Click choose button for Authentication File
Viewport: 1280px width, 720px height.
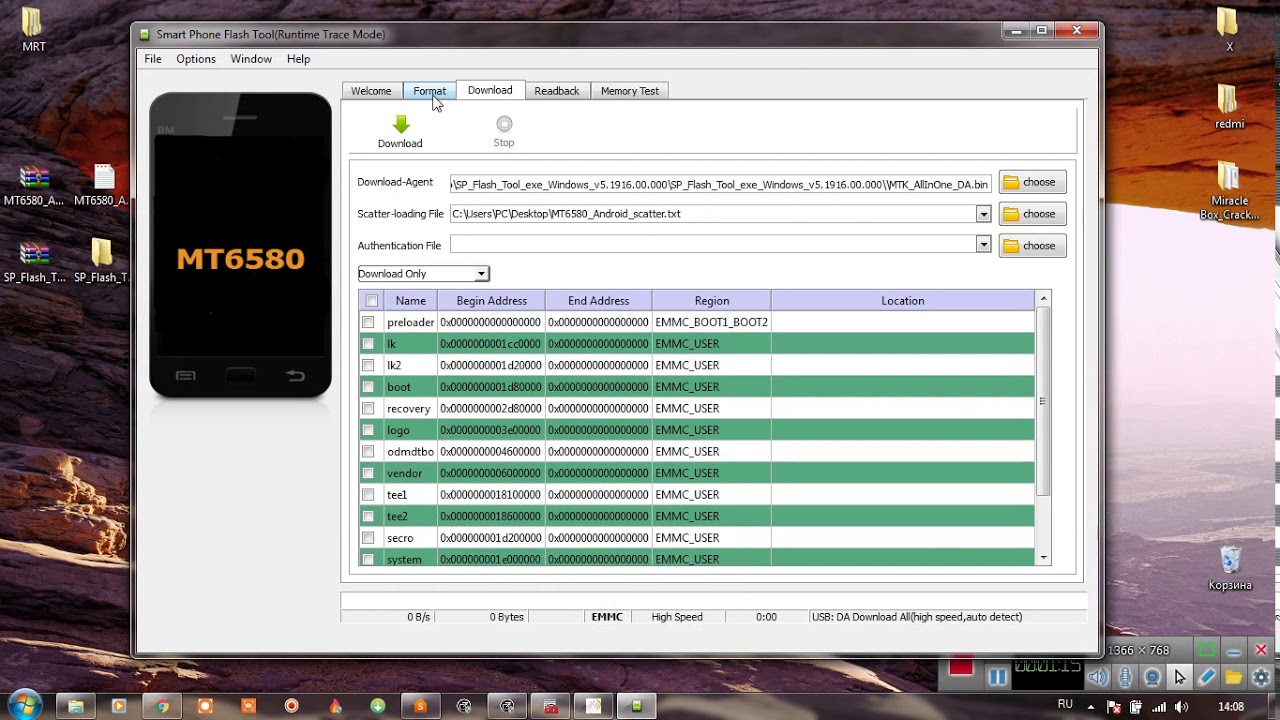(1032, 245)
